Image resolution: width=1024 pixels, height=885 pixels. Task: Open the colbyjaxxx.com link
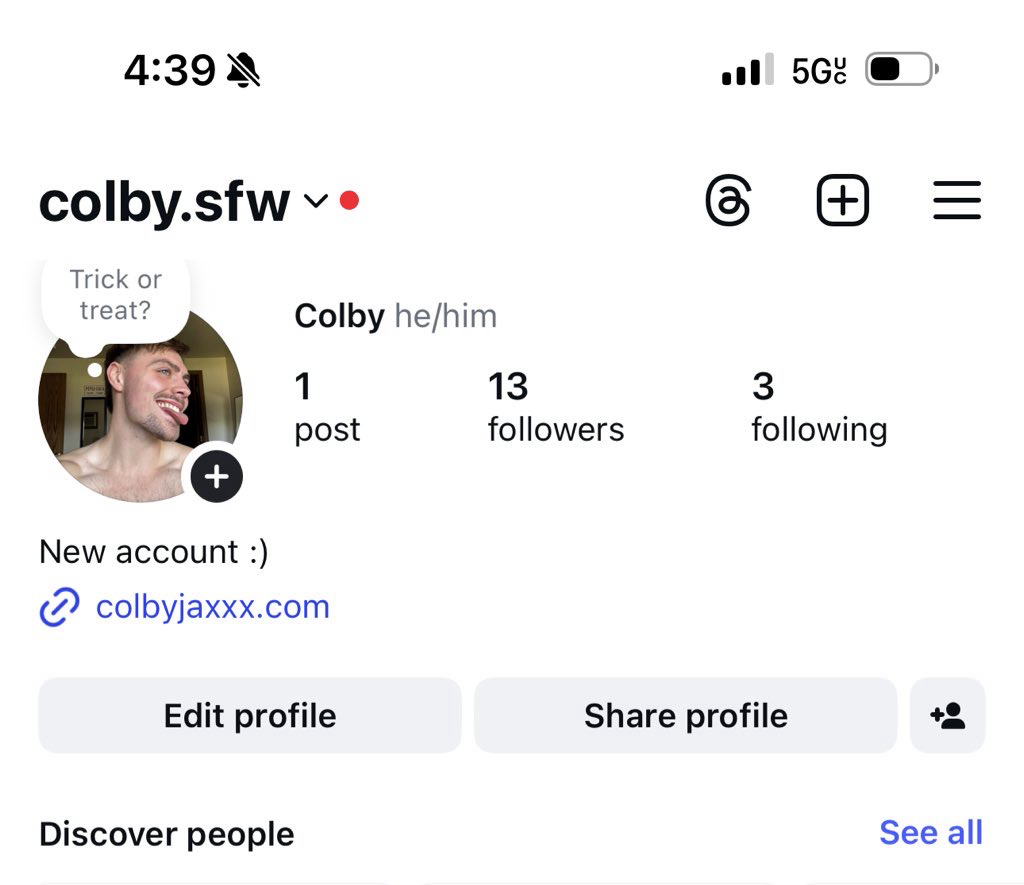[x=213, y=607]
